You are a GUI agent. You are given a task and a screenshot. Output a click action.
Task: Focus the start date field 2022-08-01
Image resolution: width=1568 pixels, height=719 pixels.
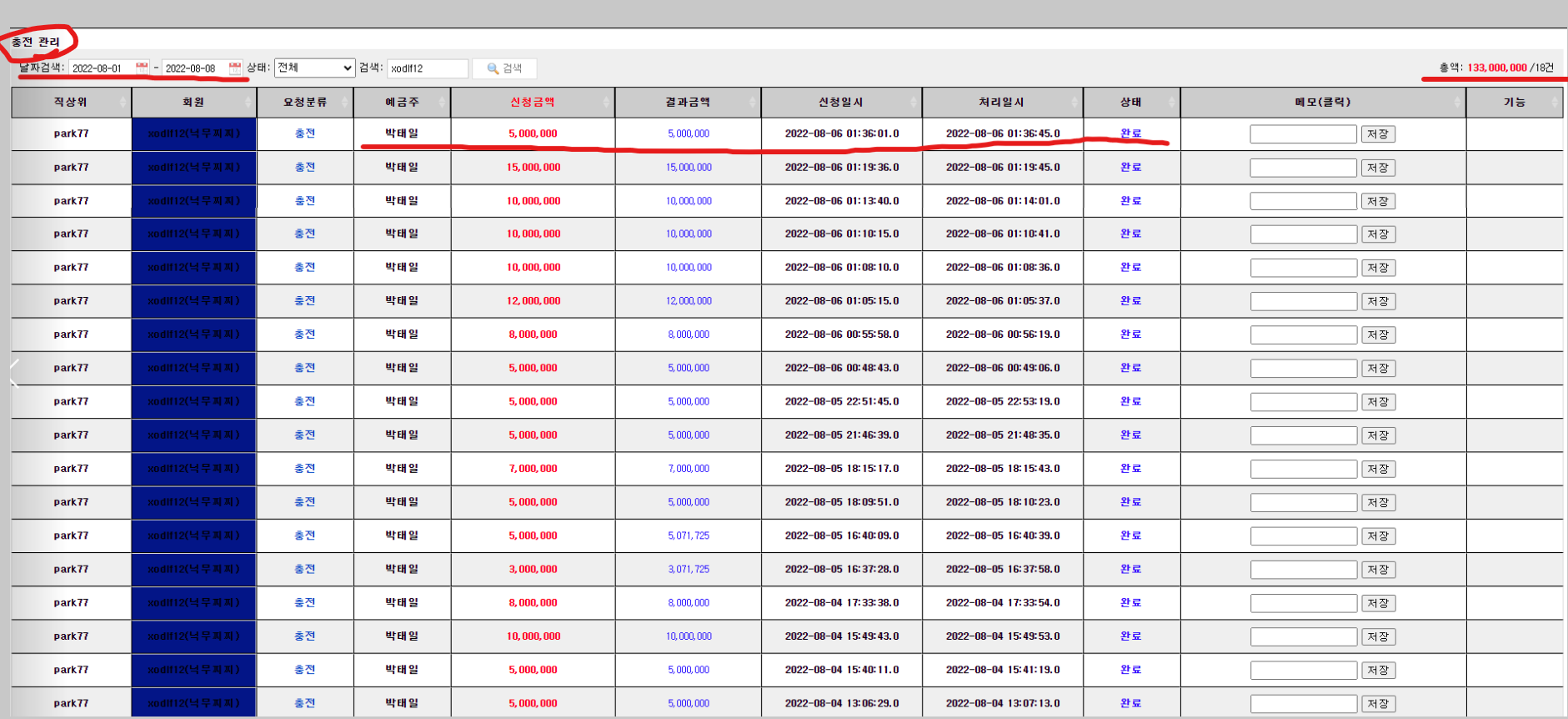click(x=102, y=68)
